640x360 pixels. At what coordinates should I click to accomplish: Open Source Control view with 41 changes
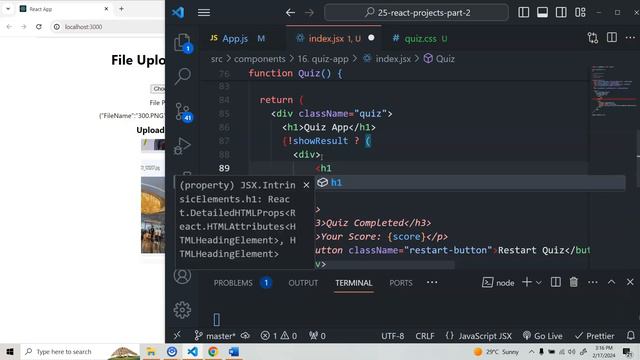coord(182,111)
